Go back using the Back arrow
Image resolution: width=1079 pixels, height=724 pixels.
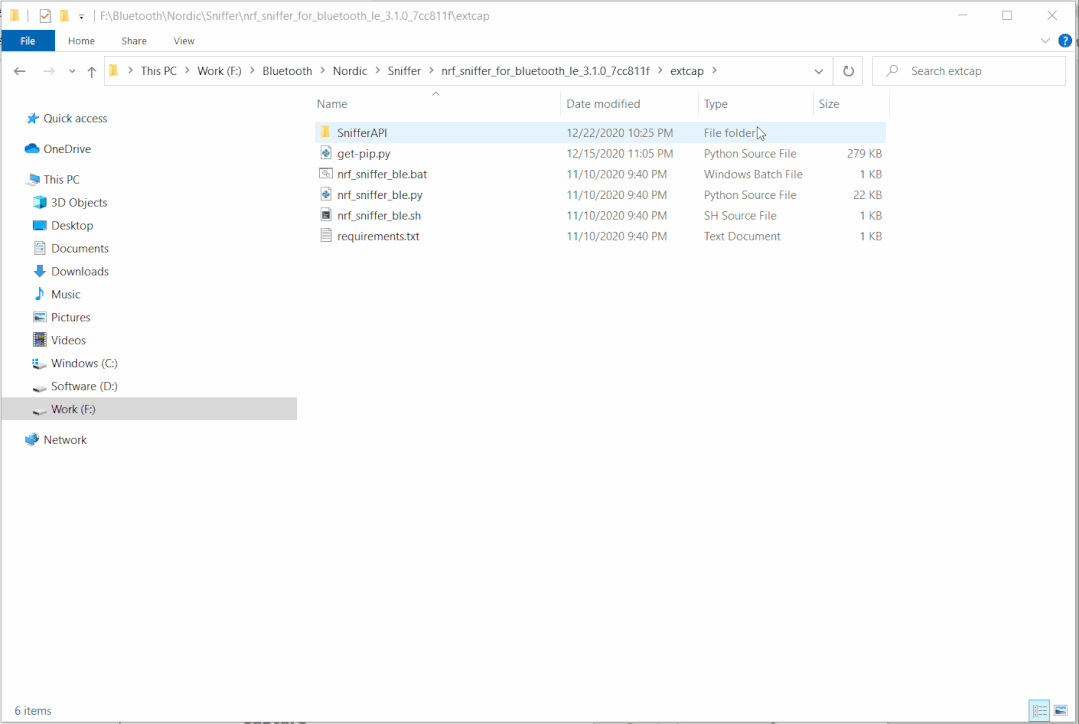[x=20, y=71]
